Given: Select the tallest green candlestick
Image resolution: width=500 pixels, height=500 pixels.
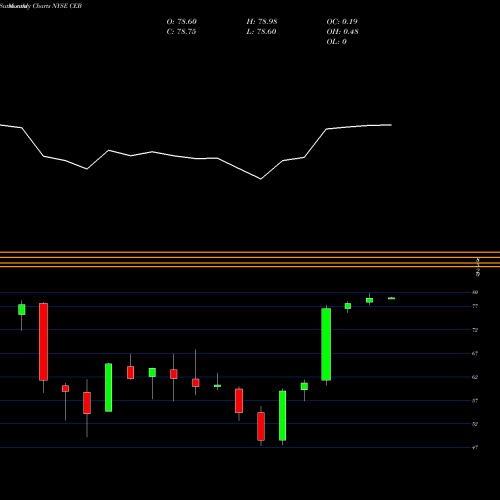Looking at the screenshot, I should (326, 344).
